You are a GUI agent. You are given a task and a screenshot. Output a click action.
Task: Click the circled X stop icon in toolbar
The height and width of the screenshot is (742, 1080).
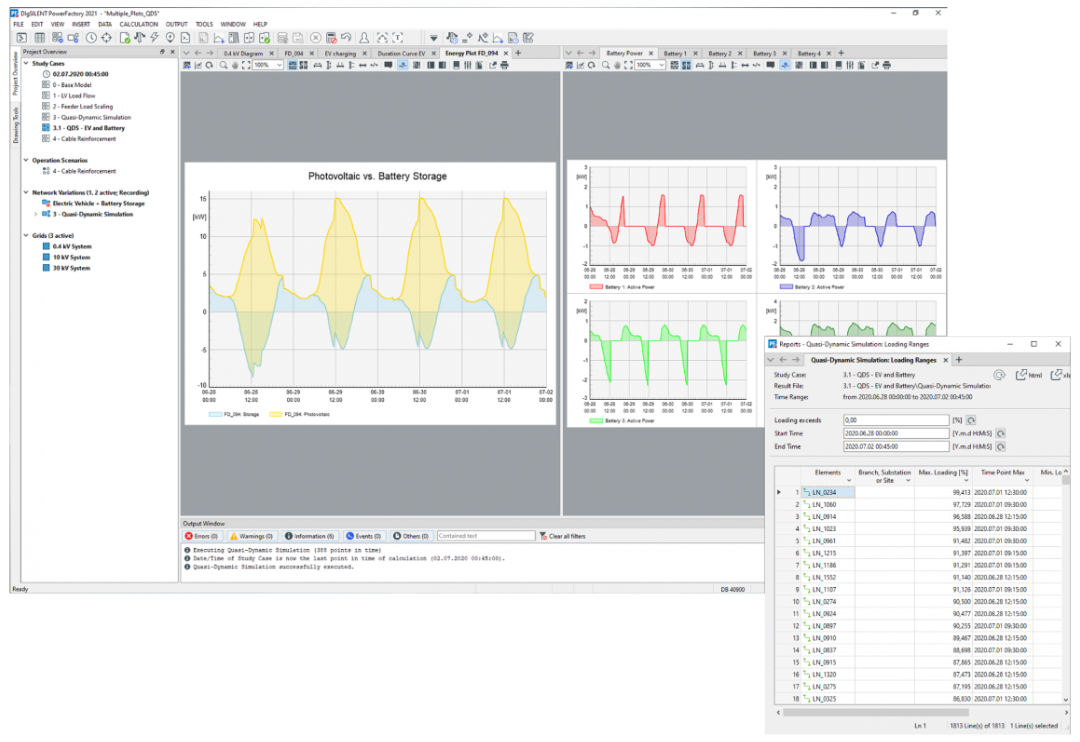click(x=315, y=38)
